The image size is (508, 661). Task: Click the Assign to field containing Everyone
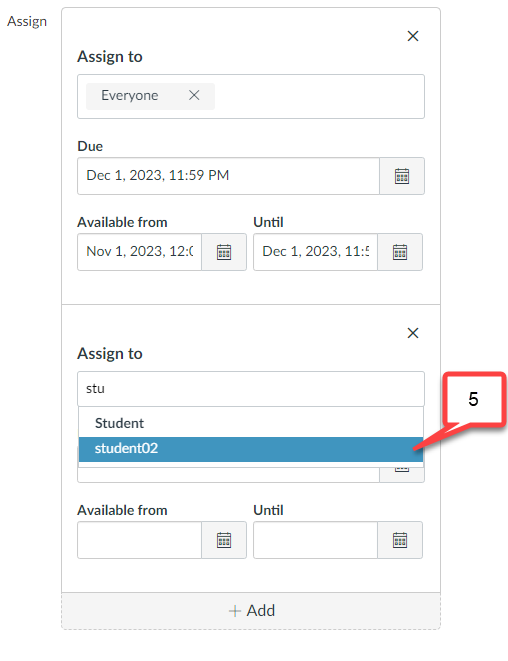tap(251, 97)
